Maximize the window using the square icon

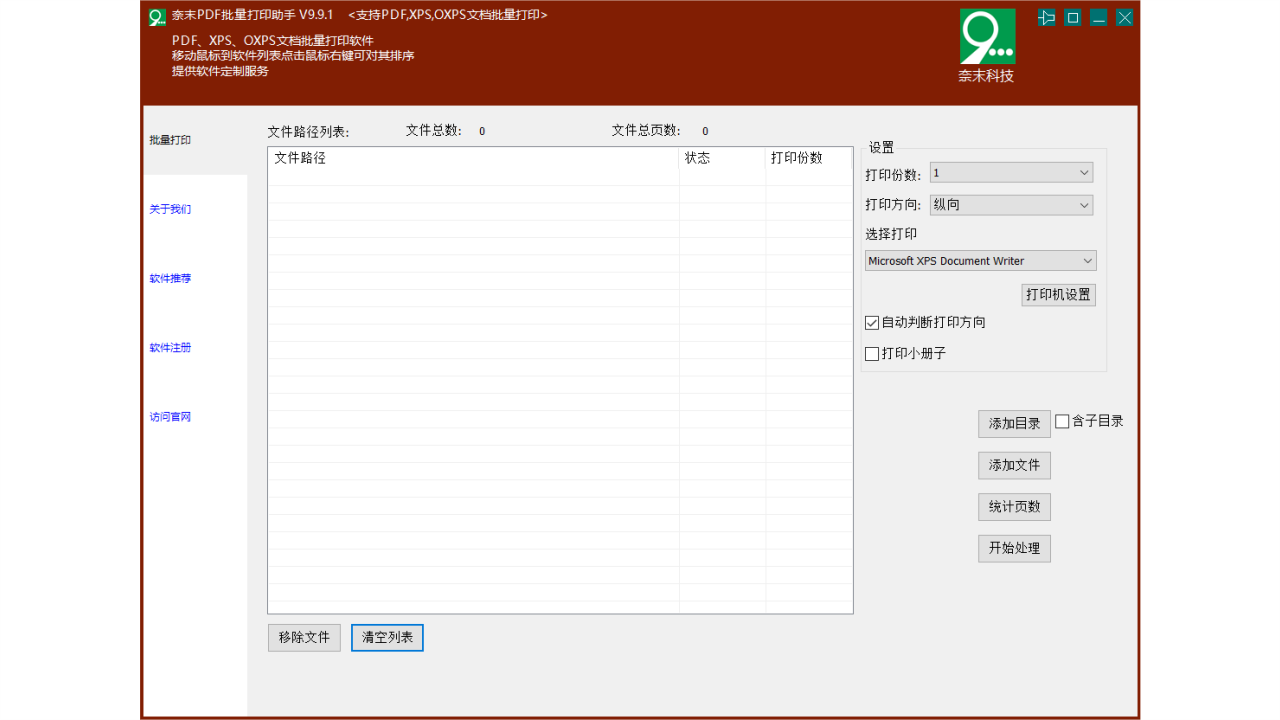1073,17
